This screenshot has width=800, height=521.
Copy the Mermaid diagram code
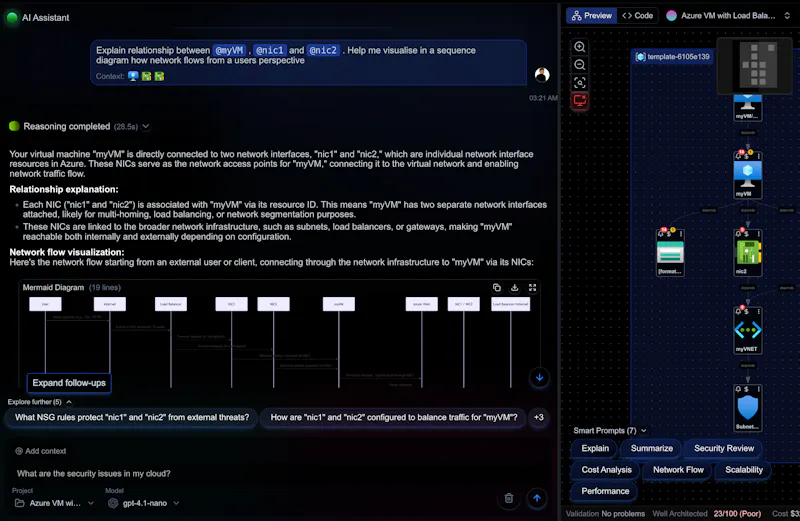497,288
